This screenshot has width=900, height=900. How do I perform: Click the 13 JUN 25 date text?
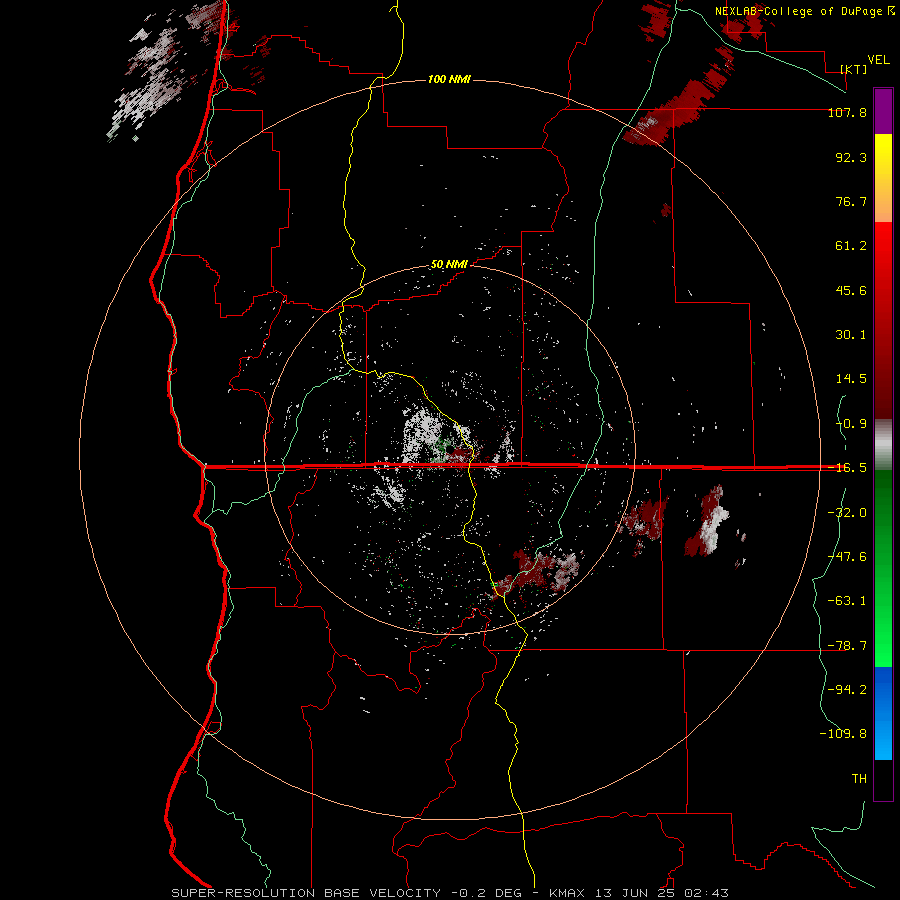pyautogui.click(x=637, y=893)
